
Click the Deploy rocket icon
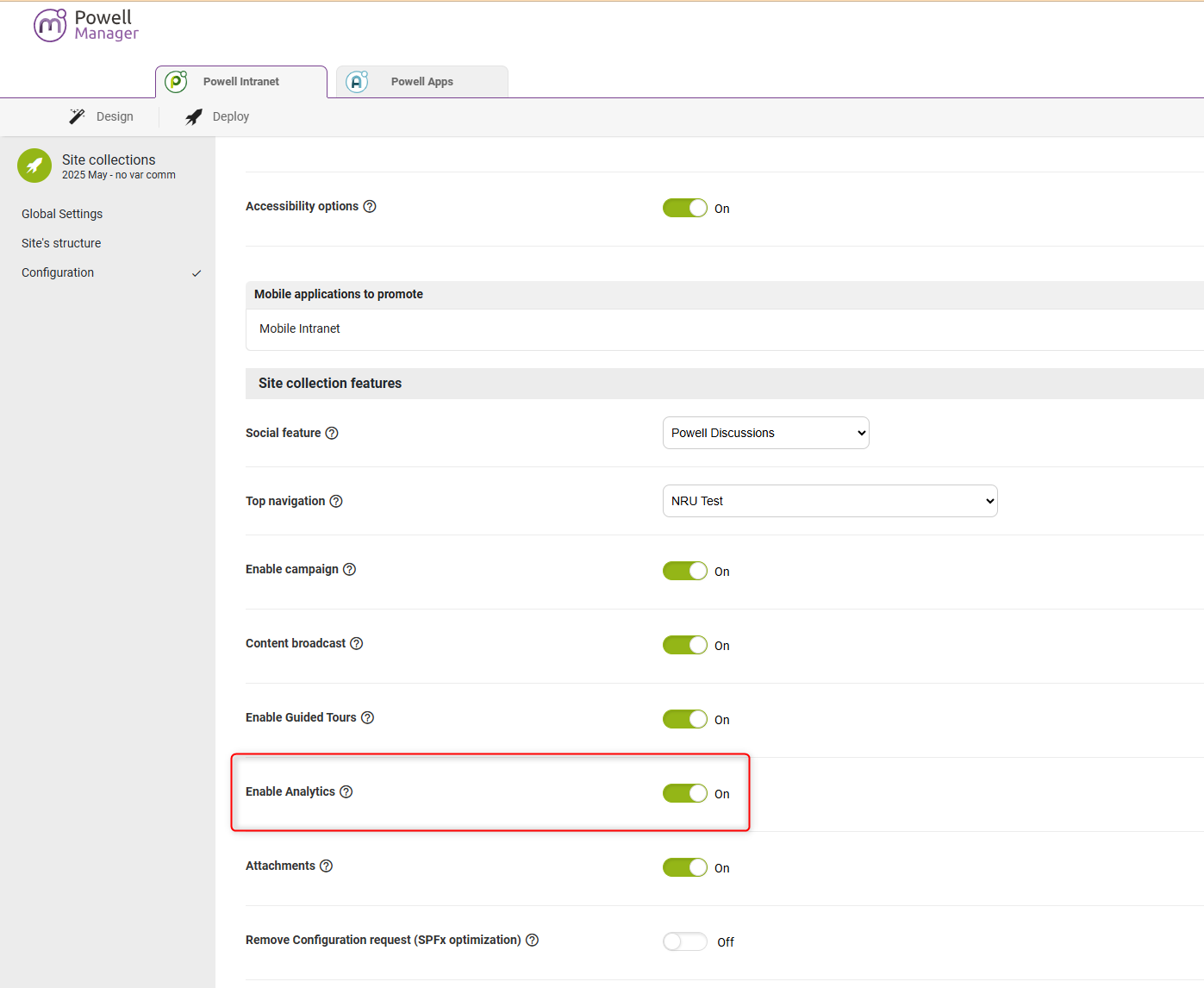pyautogui.click(x=192, y=116)
